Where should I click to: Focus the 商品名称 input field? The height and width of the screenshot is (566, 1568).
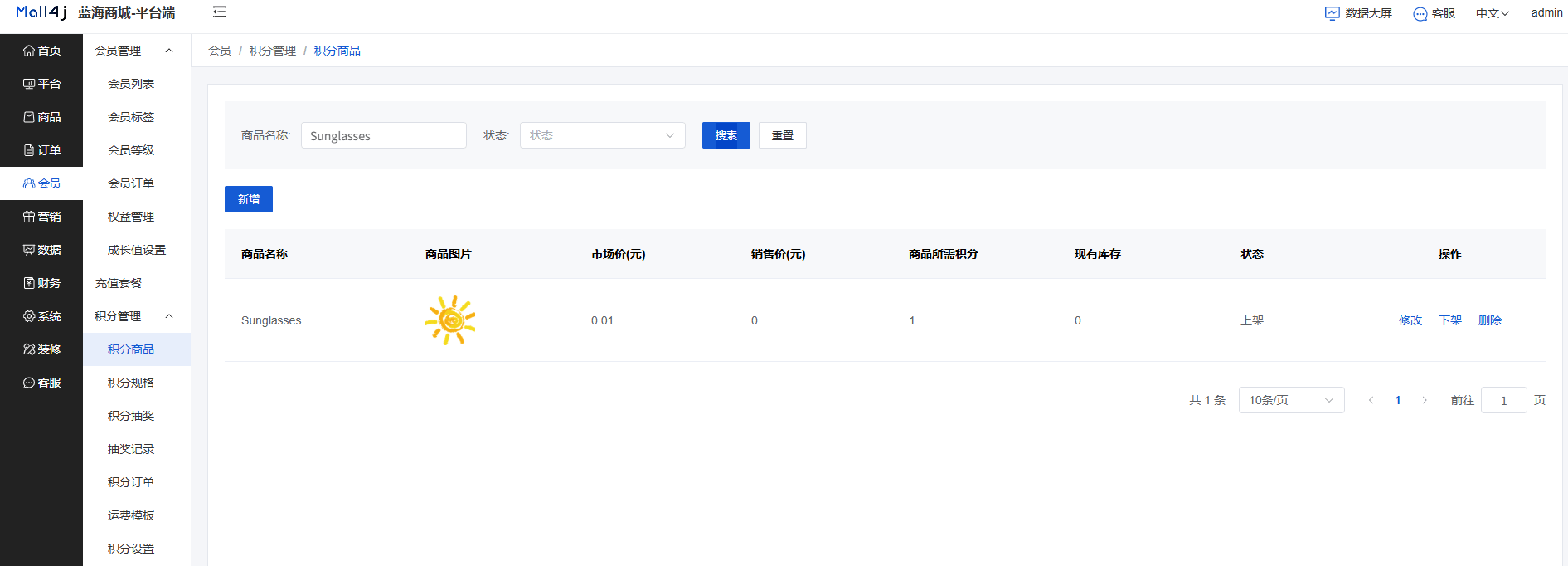point(384,135)
